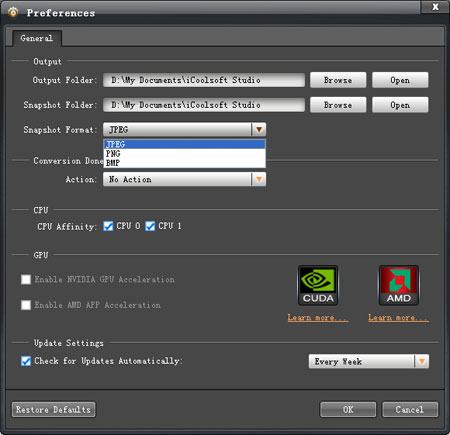This screenshot has width=450, height=435.
Task: Expand the Every Week update frequency dropdown
Action: click(x=369, y=361)
